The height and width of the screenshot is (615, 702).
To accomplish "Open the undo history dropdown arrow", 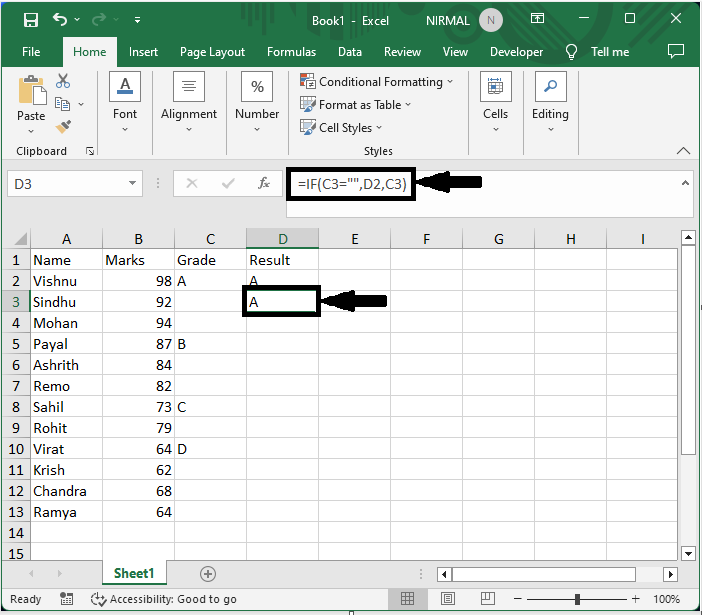I will point(77,20).
